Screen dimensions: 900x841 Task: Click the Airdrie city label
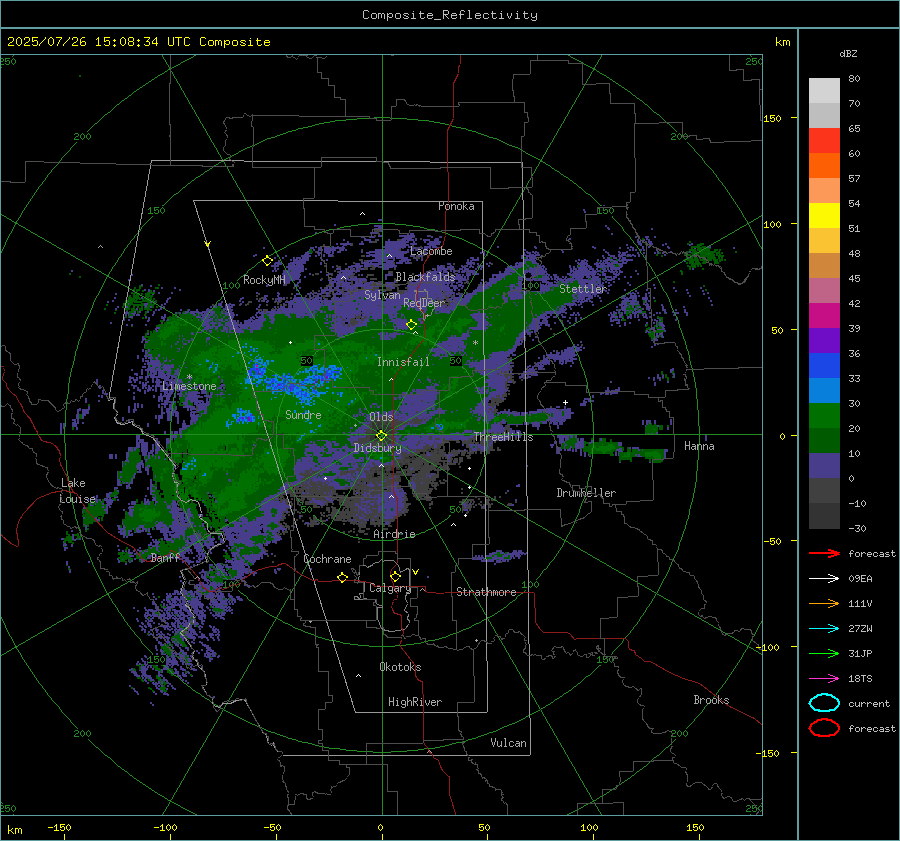click(x=394, y=534)
